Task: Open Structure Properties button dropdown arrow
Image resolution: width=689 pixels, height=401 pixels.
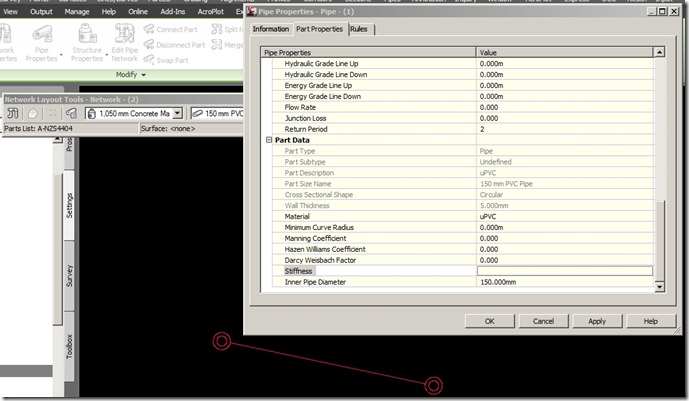Action: point(107,55)
